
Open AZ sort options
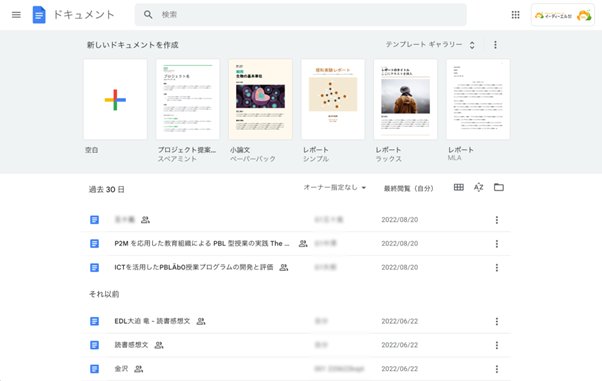point(478,187)
